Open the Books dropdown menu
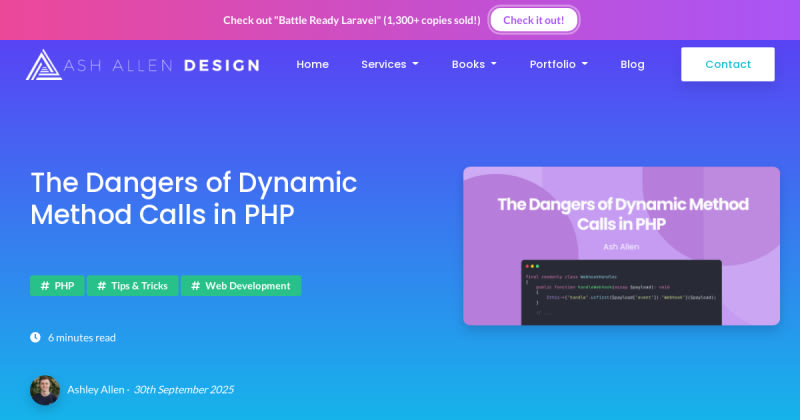The image size is (800, 420). point(474,64)
